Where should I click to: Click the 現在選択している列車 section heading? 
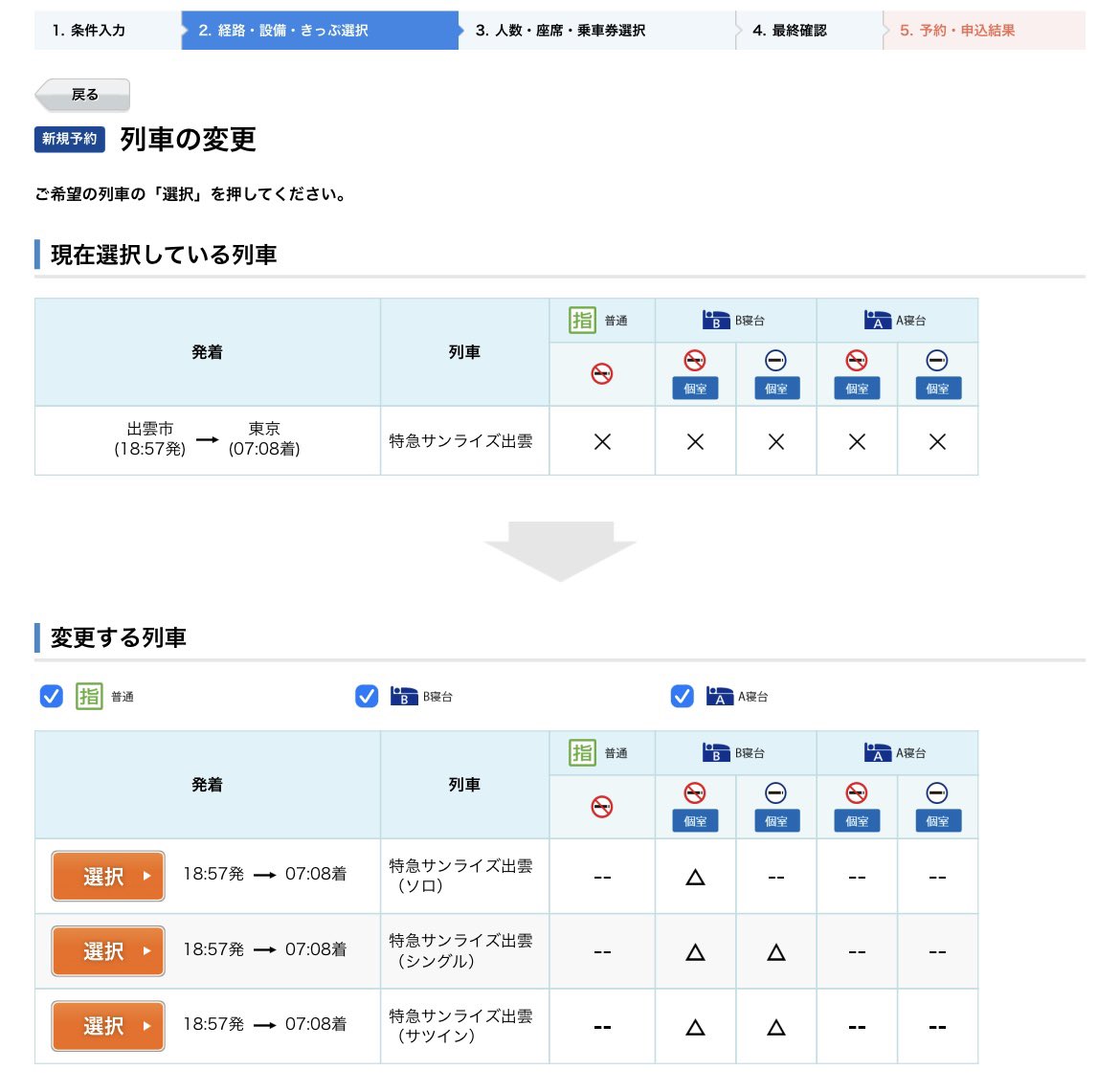pyautogui.click(x=164, y=255)
